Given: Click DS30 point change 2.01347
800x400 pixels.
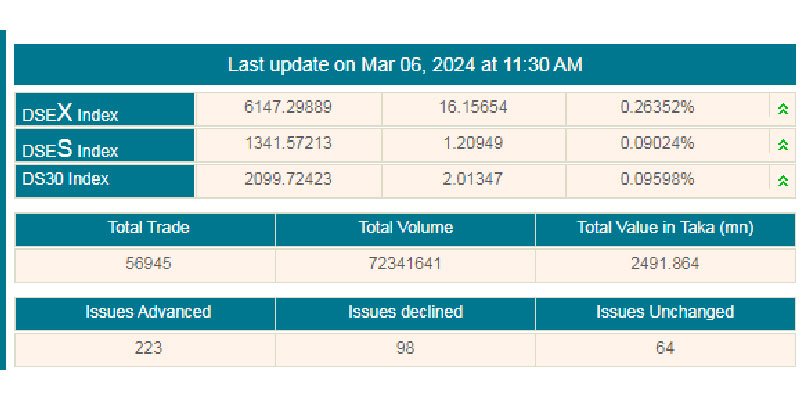Looking at the screenshot, I should [474, 179].
